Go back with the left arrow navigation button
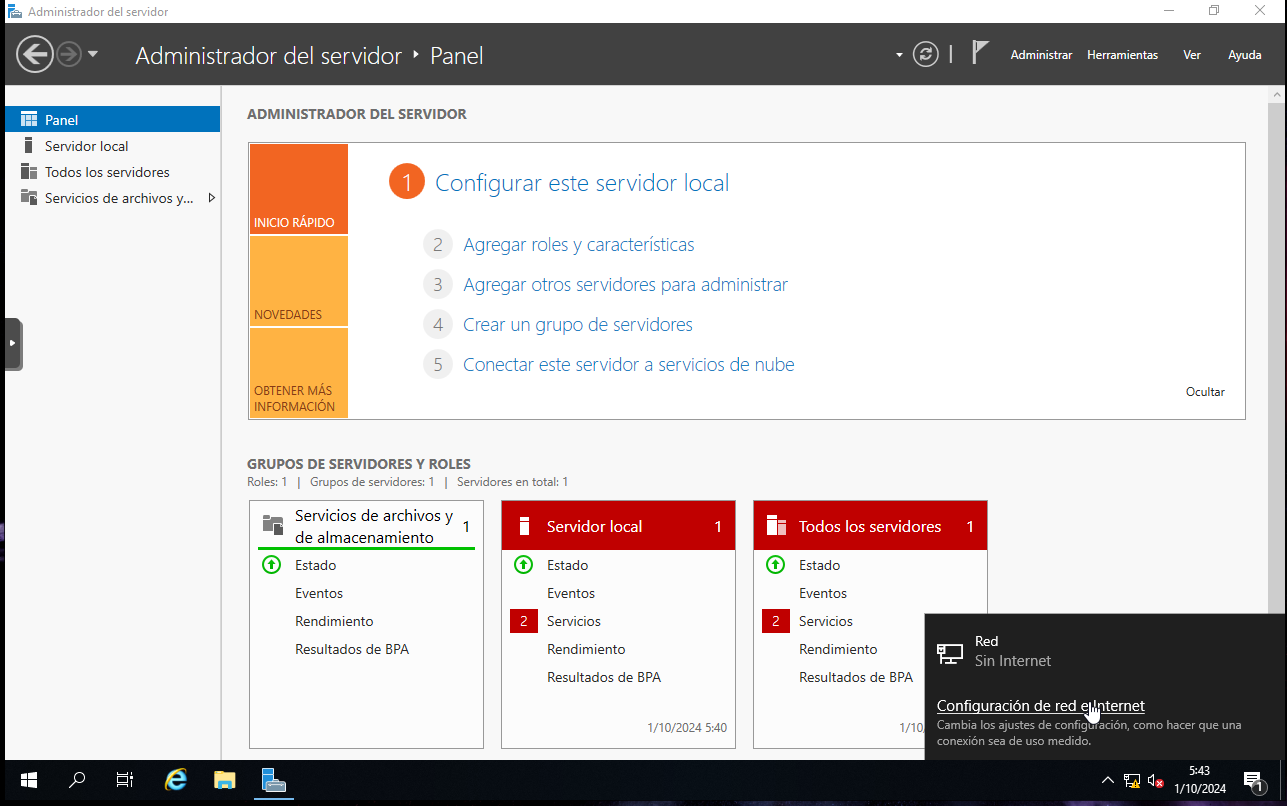This screenshot has width=1287, height=806. point(35,54)
